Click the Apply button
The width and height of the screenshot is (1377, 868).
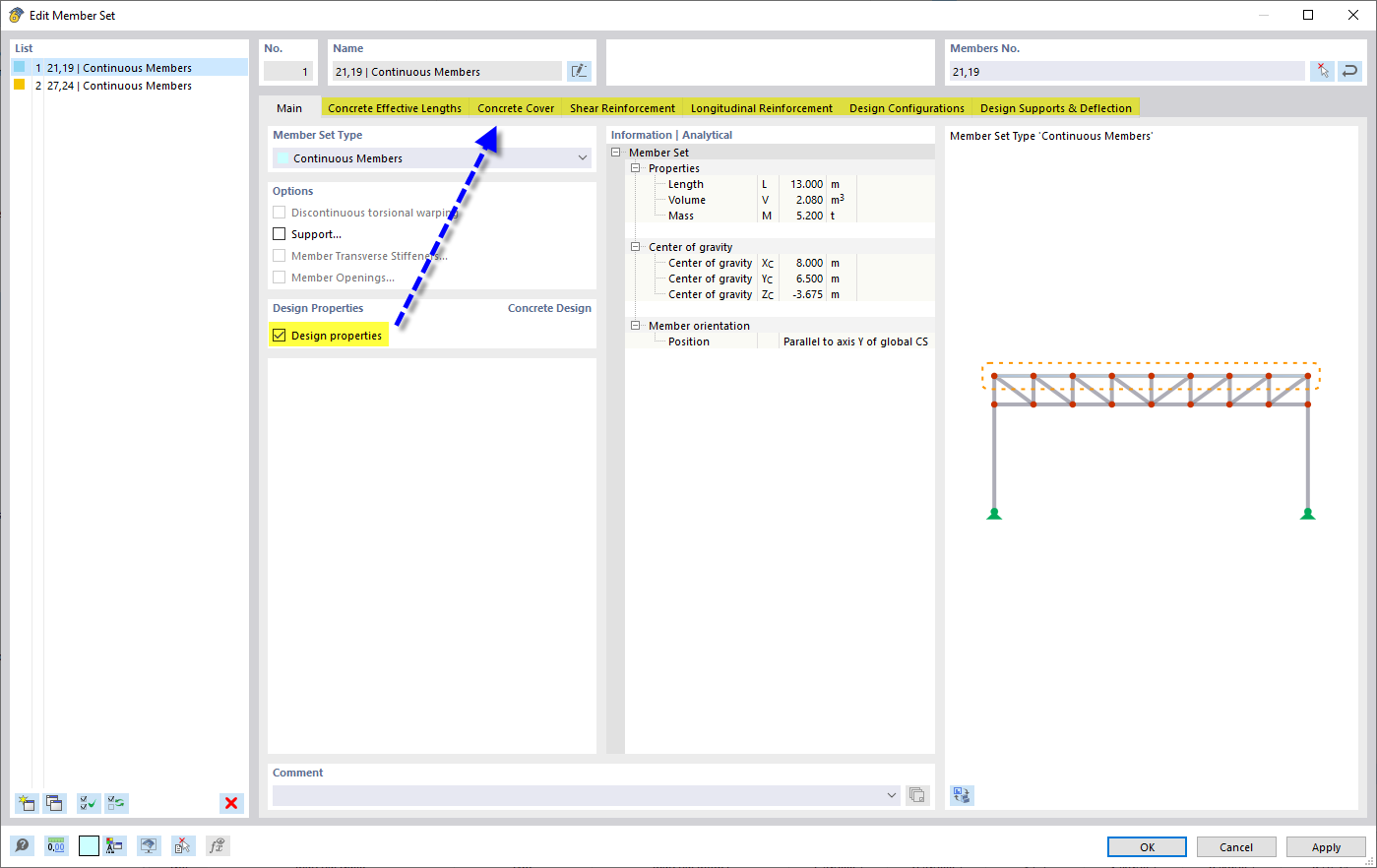click(1326, 847)
